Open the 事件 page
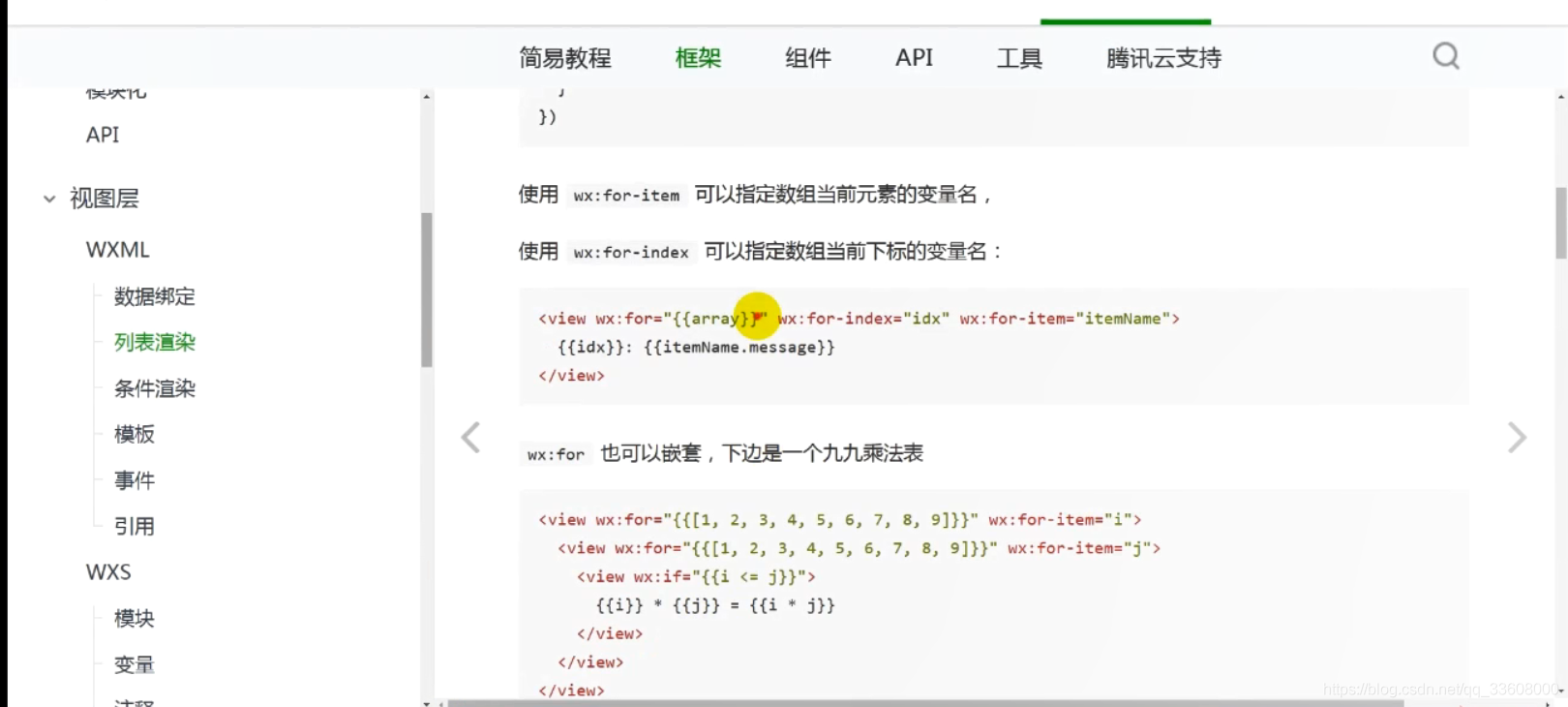 coord(135,480)
